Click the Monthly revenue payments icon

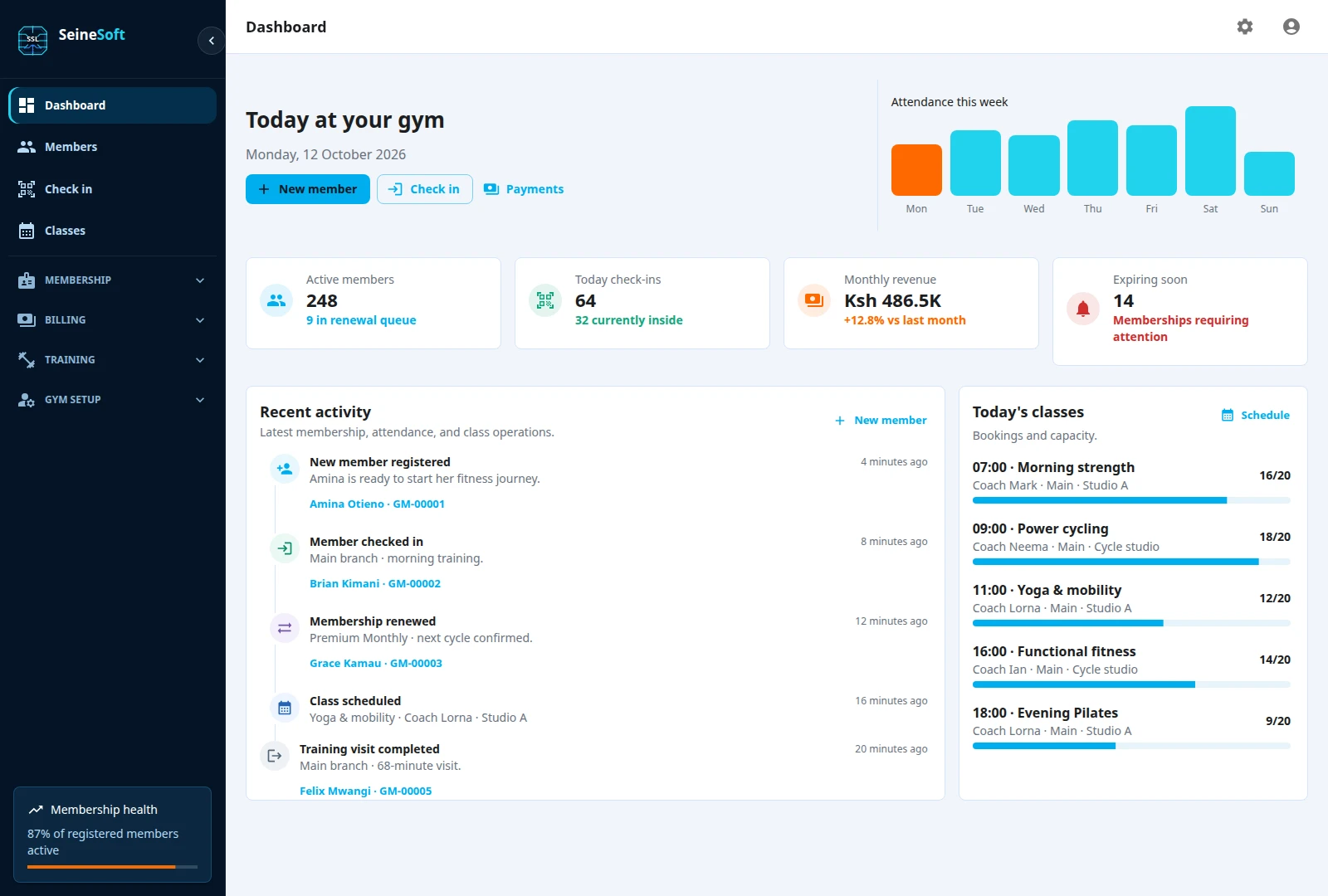(814, 300)
